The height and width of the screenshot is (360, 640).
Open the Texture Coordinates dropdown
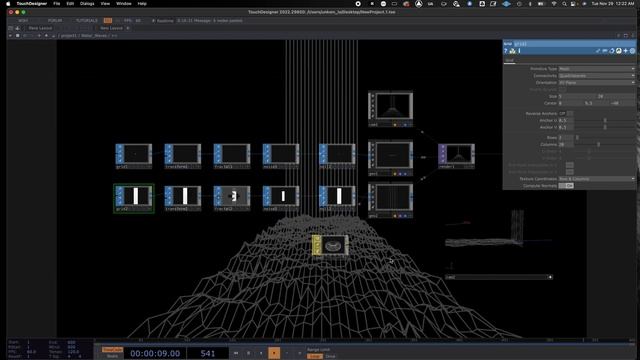[596, 179]
